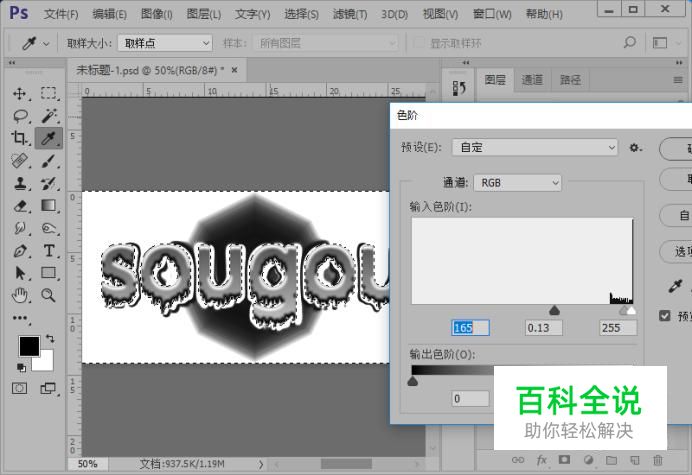Toggle Quick Mask mode
Image resolution: width=692 pixels, height=475 pixels.
[x=19, y=388]
